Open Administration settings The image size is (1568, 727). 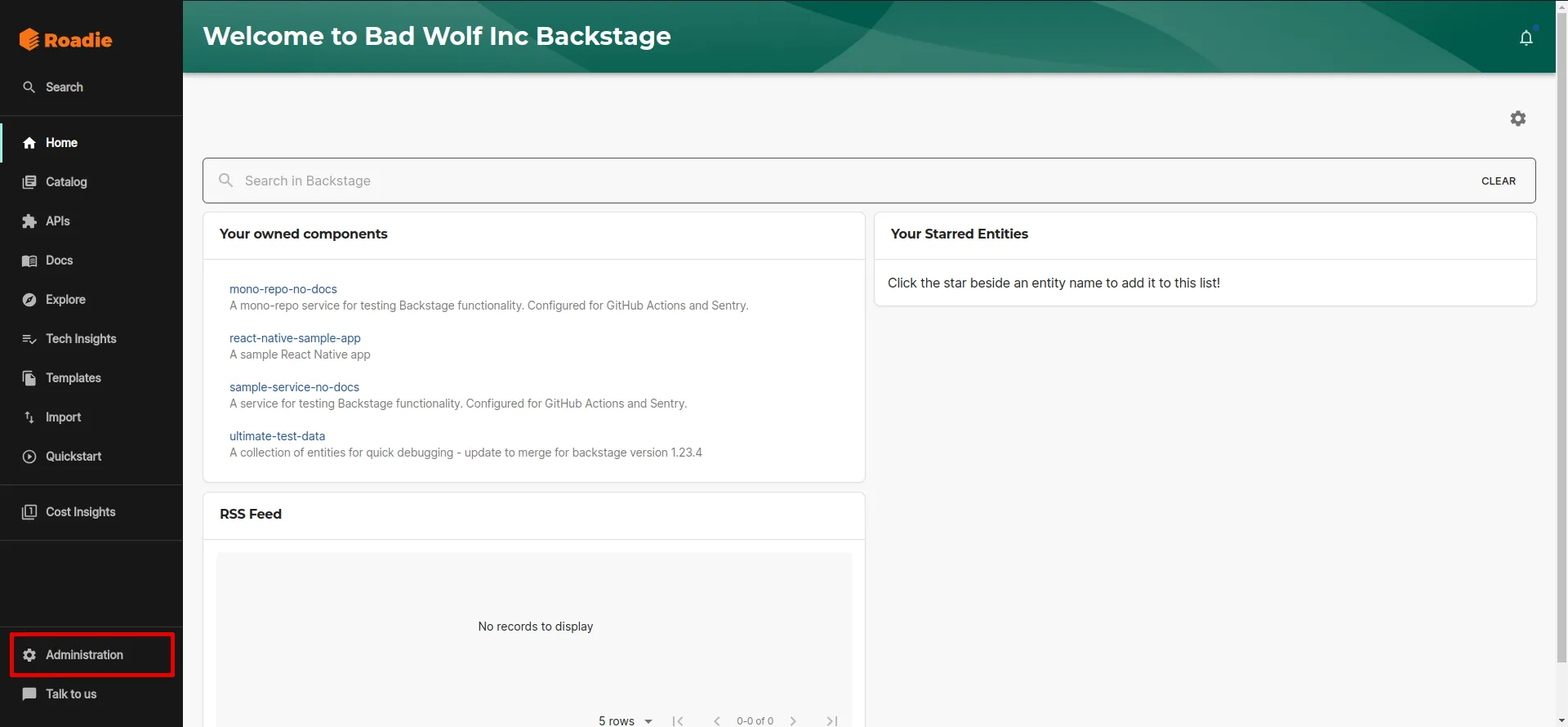click(84, 655)
